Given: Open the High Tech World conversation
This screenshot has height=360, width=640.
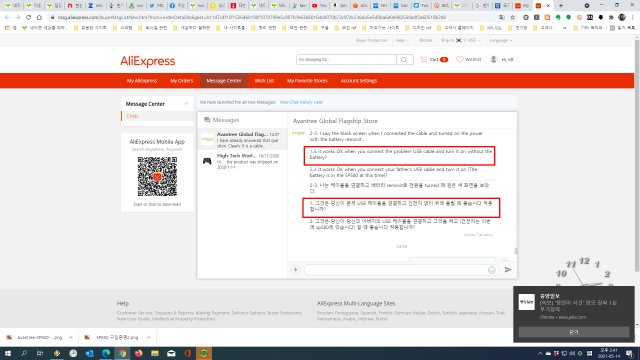Looking at the screenshot, I should 242,161.
